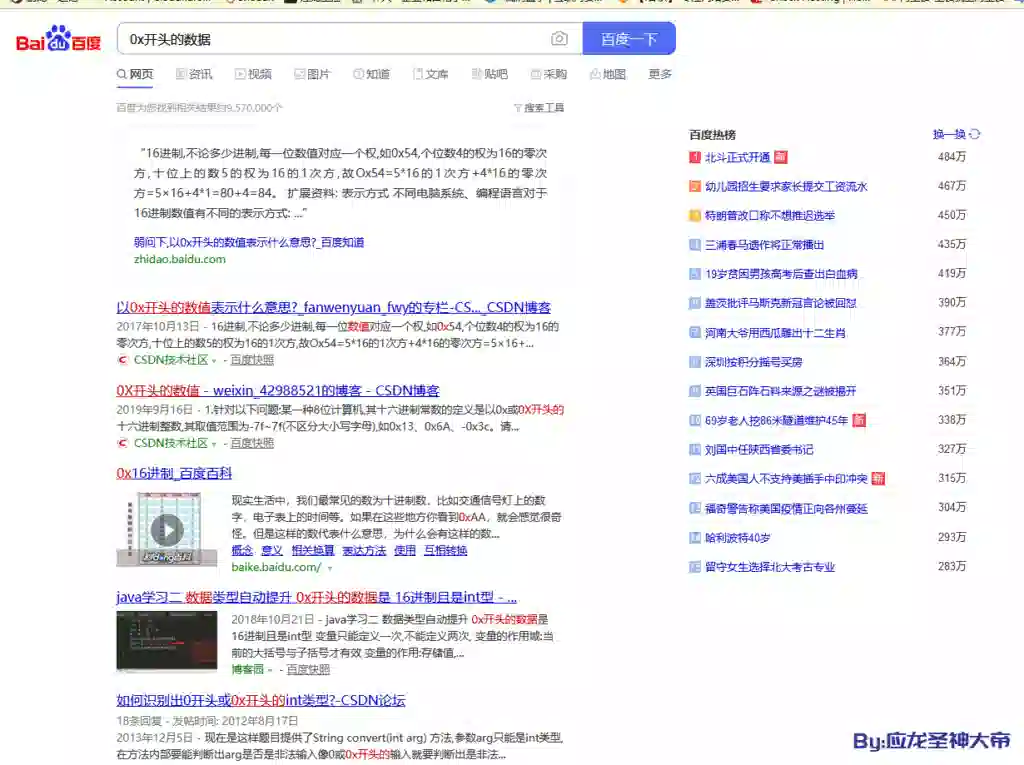The height and width of the screenshot is (765, 1024).
Task: Open the 贴吧 tab
Action: pos(490,74)
